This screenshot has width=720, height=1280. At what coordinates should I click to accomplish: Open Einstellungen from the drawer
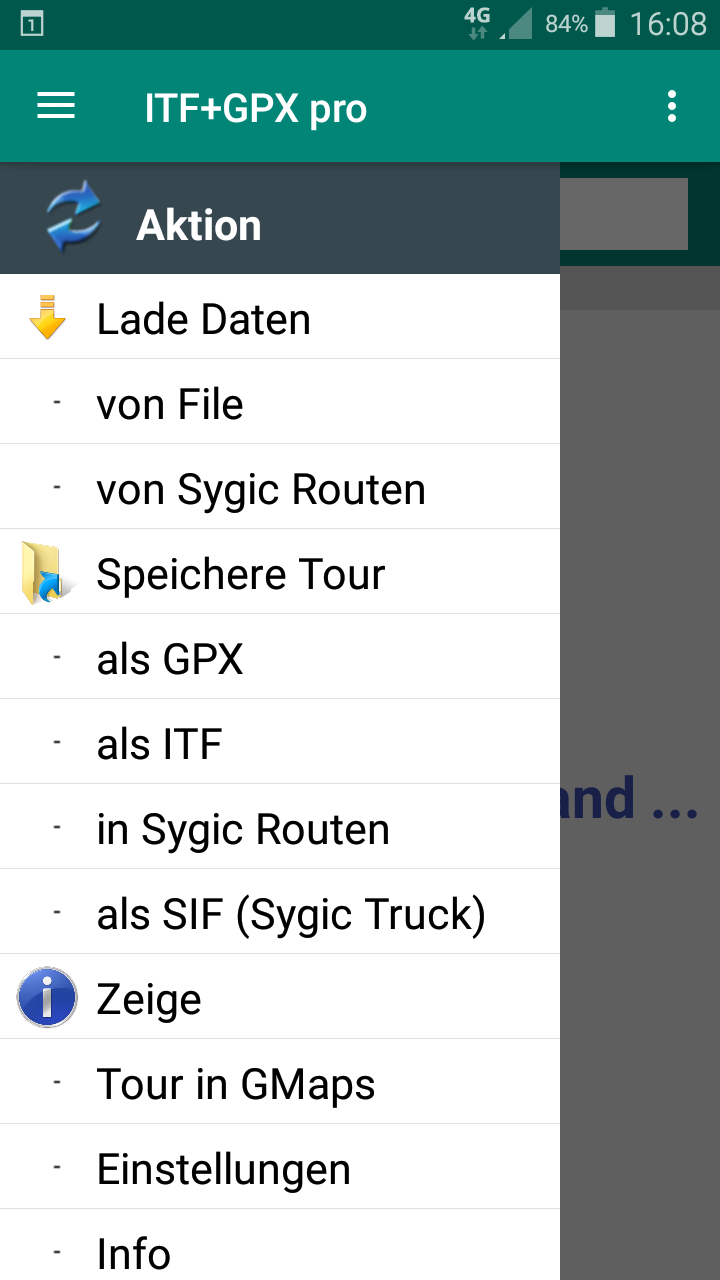coord(280,1167)
